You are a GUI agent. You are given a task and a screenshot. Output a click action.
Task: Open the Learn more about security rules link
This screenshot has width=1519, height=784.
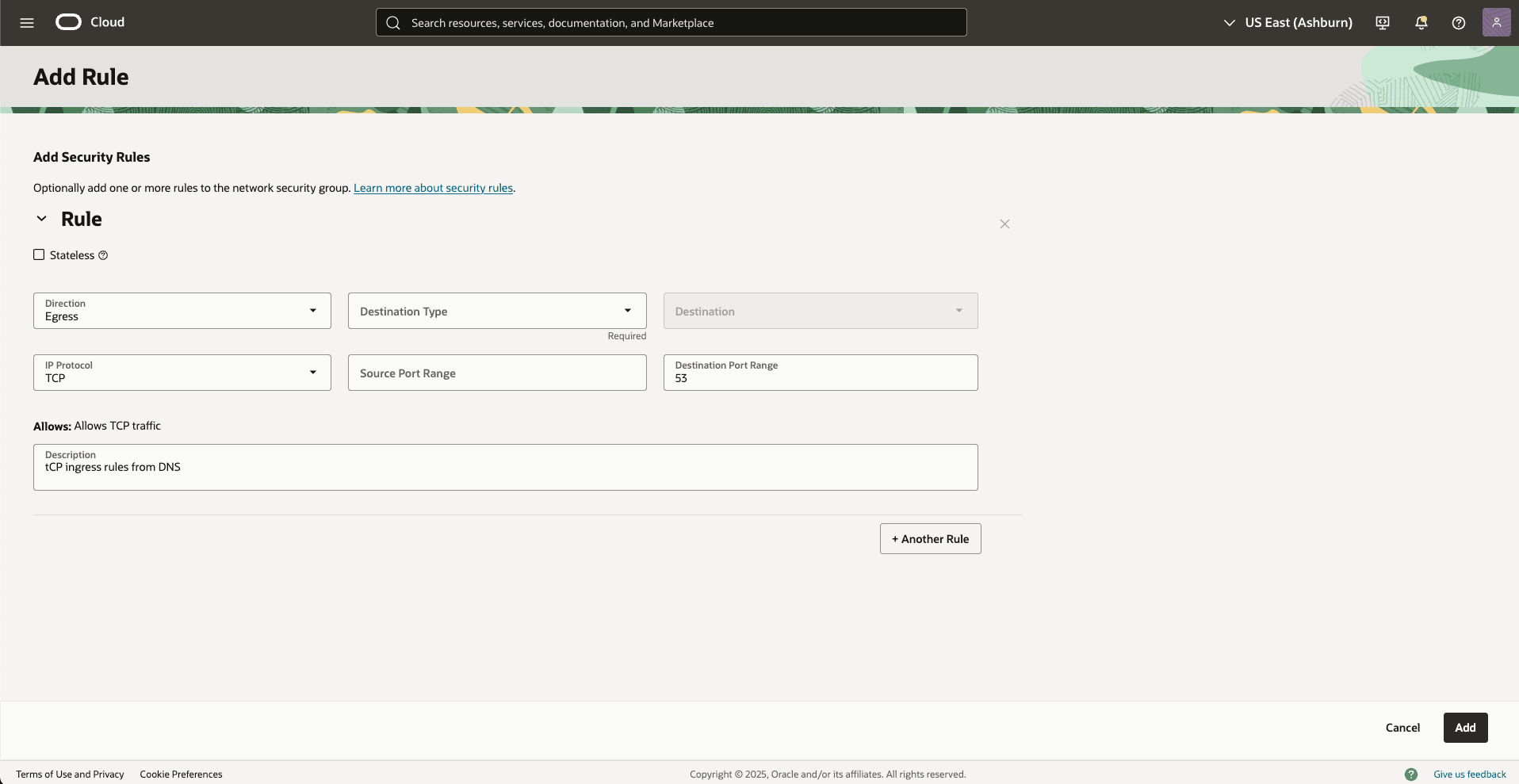433,188
